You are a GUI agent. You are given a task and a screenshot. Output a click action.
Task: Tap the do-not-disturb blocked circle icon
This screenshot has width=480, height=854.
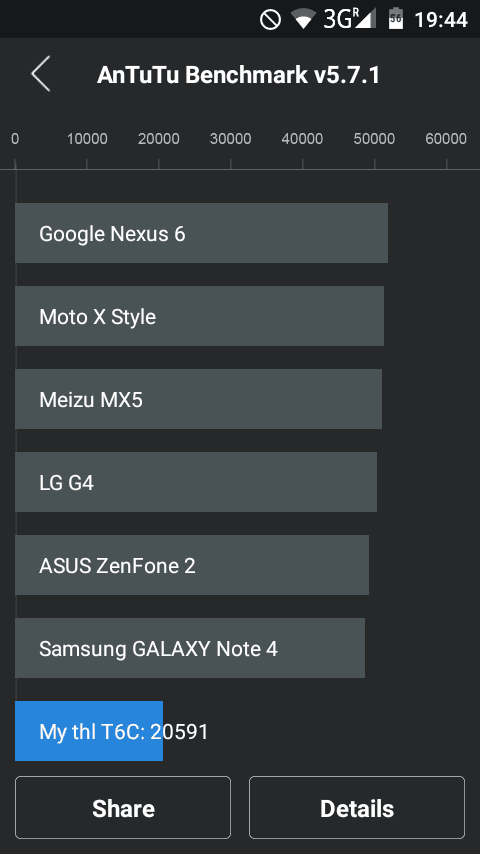270,20
